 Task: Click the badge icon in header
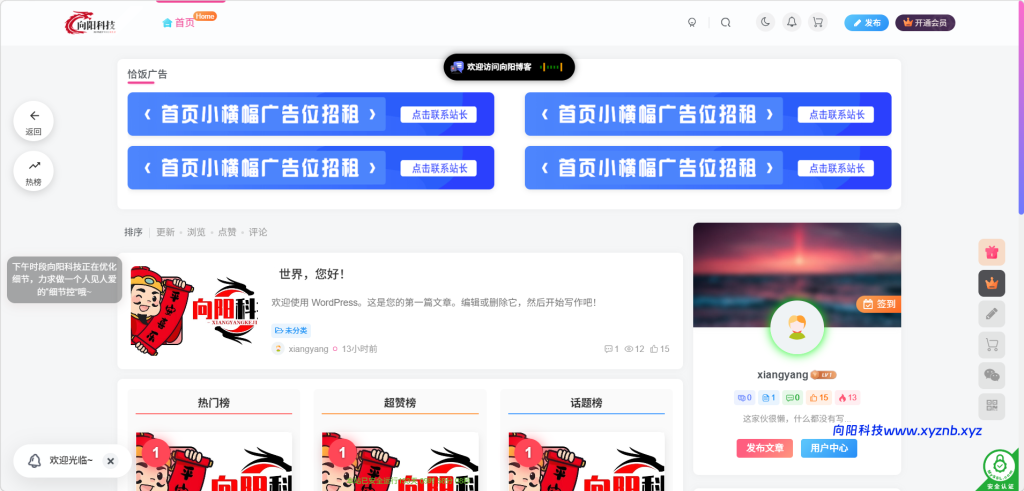[x=692, y=22]
